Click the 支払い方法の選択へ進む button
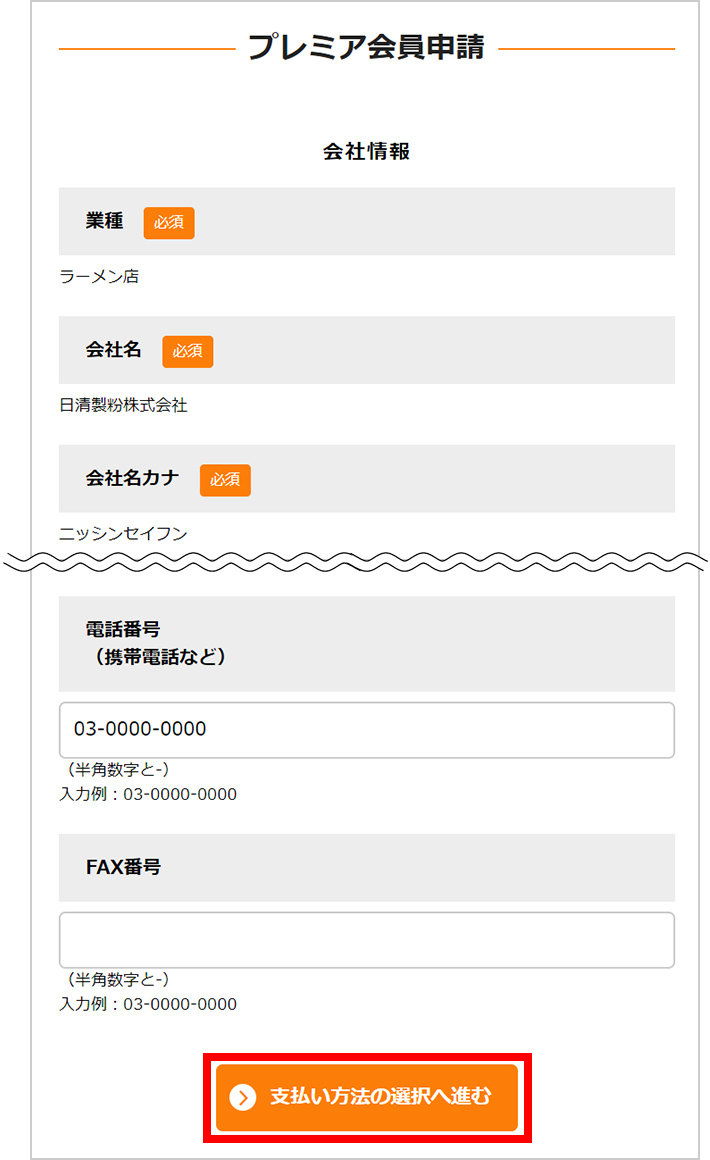710x1160 pixels. [367, 1097]
